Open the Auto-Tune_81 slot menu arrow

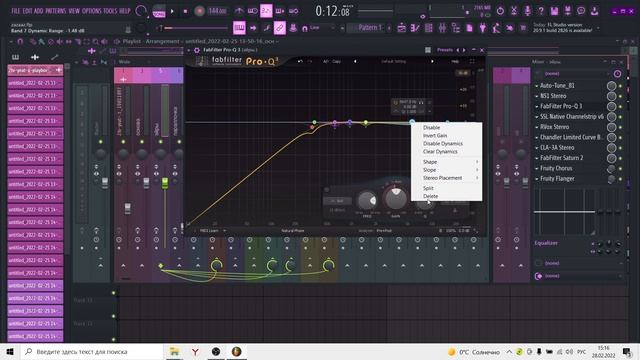click(x=537, y=86)
